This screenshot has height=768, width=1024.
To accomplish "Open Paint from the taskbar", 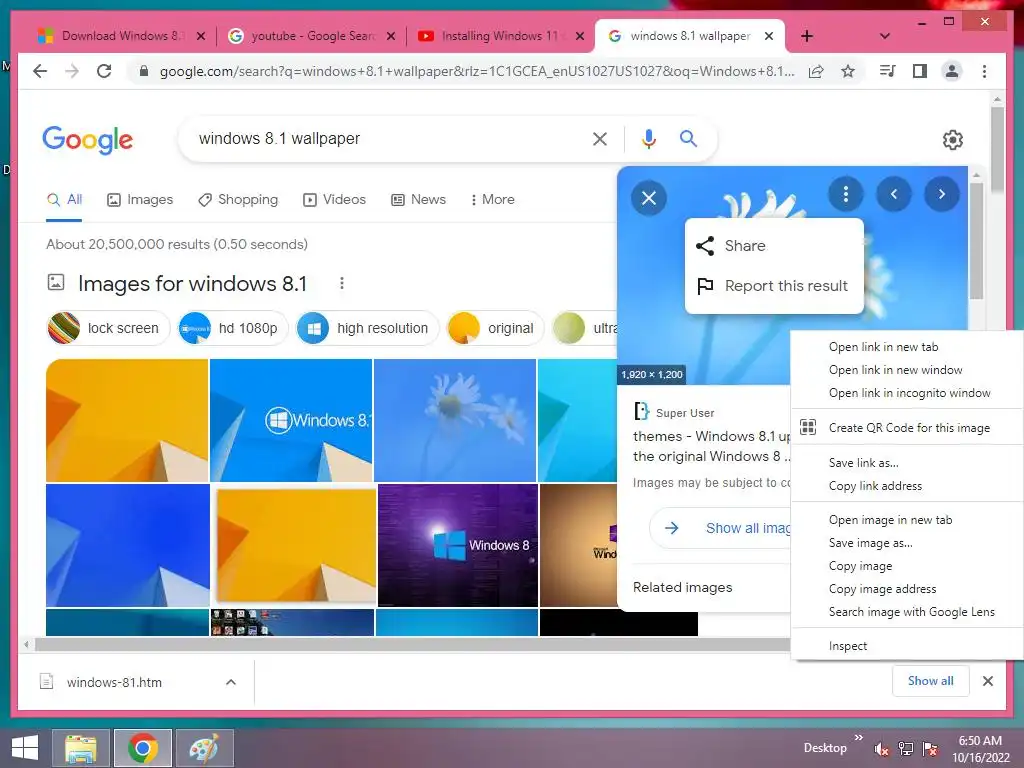I will (204, 748).
